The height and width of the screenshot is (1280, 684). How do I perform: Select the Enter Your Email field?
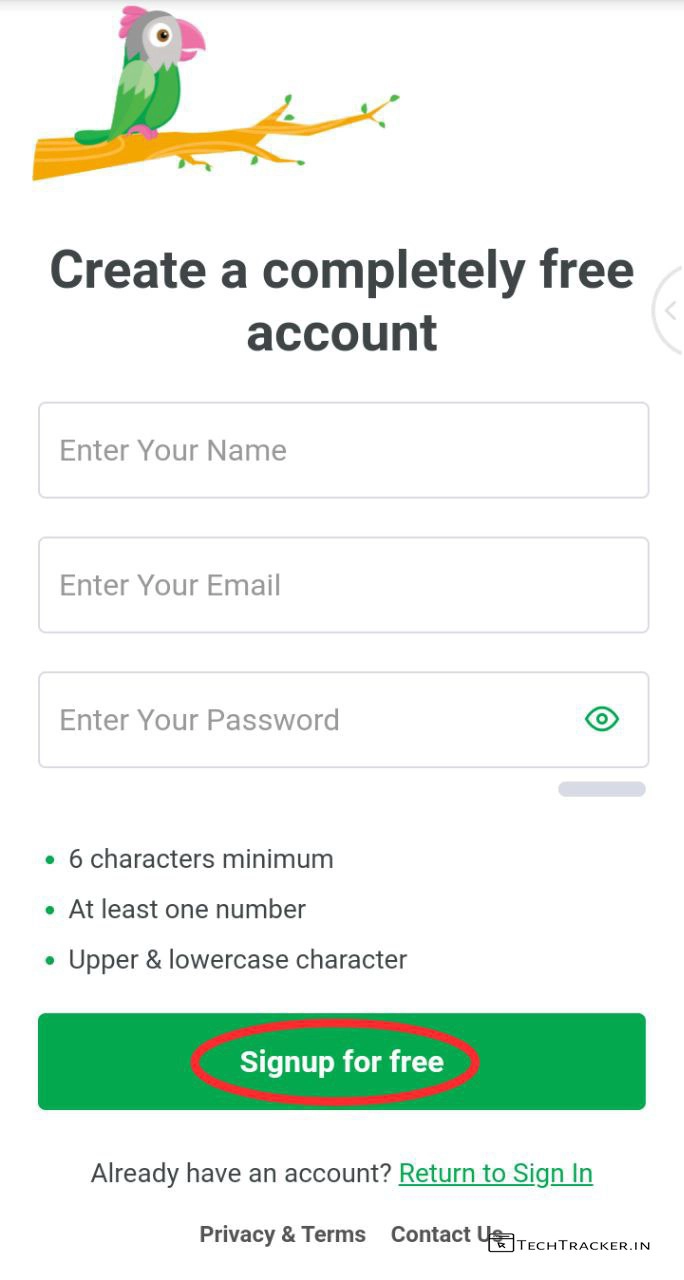coord(343,585)
